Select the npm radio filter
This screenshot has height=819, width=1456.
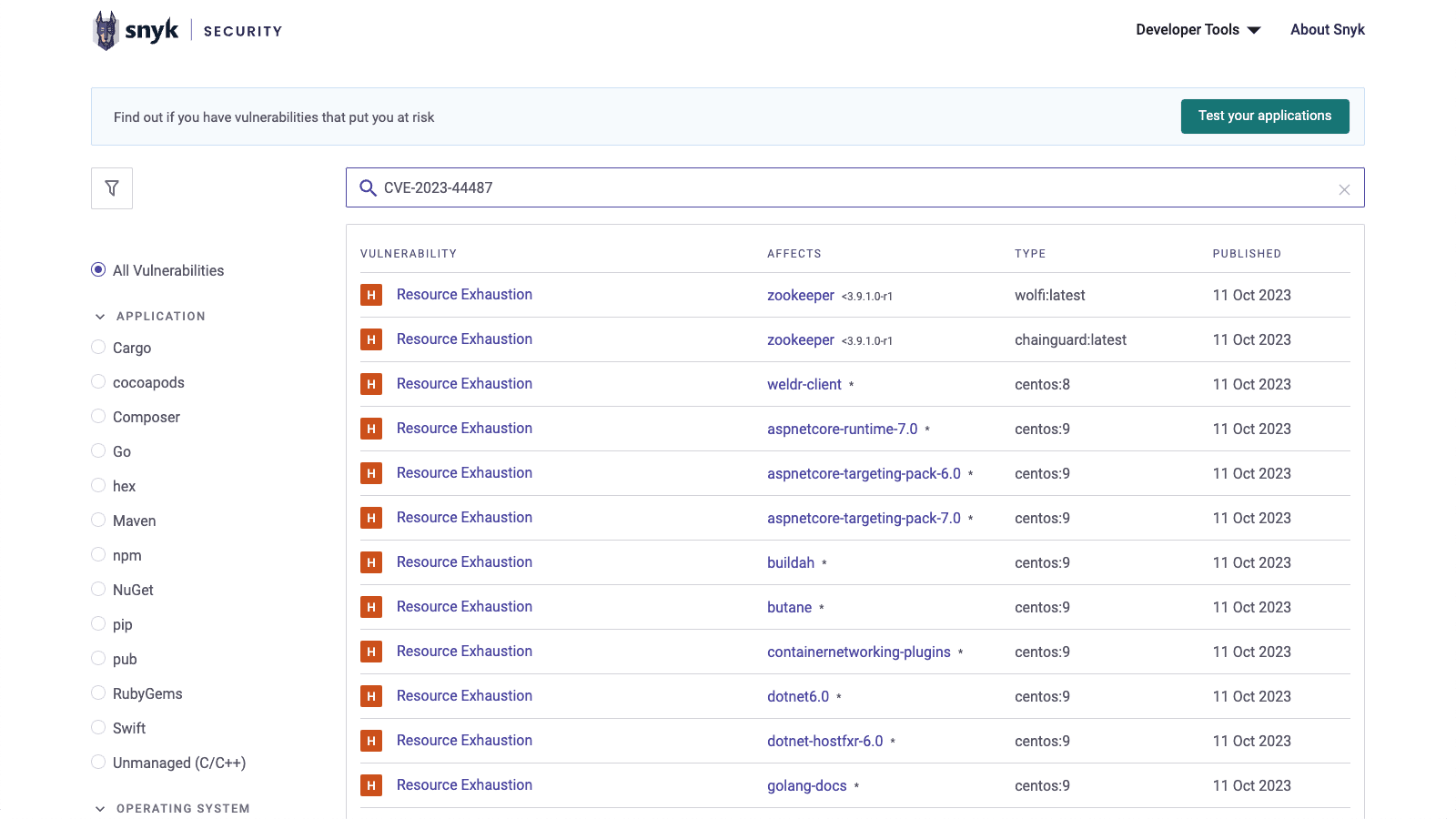click(x=98, y=554)
